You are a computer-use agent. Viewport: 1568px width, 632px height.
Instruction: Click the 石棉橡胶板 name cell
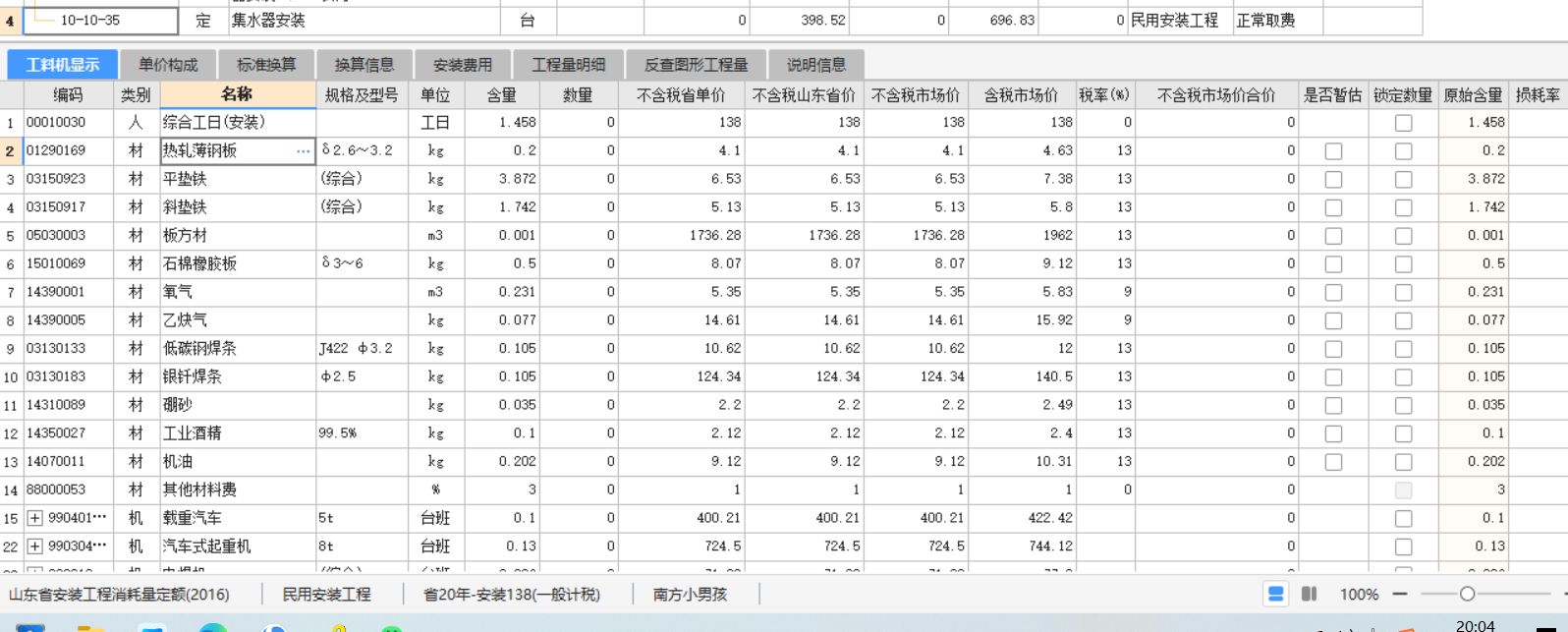click(237, 263)
